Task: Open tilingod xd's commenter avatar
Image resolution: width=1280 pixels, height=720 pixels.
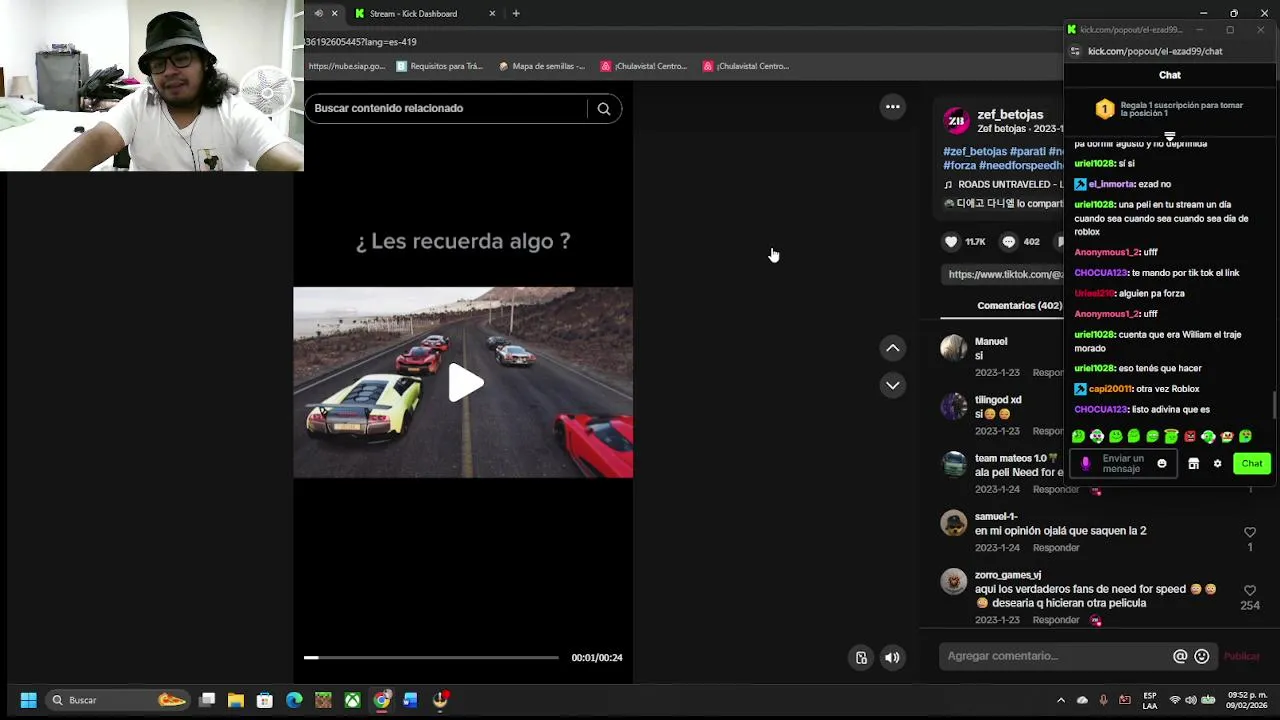Action: pos(954,406)
